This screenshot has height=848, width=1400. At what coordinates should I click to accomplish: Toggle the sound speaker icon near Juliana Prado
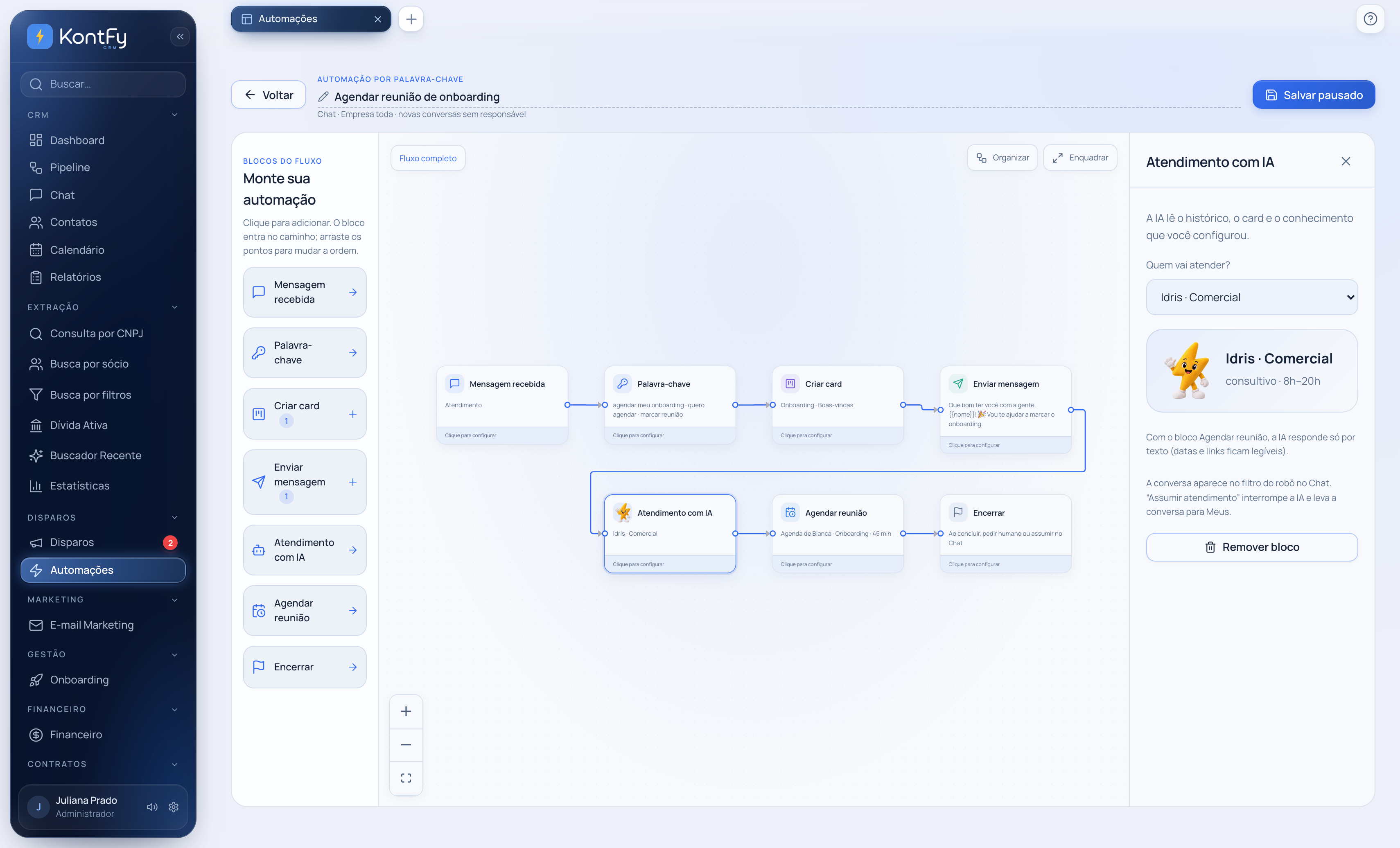[x=152, y=807]
